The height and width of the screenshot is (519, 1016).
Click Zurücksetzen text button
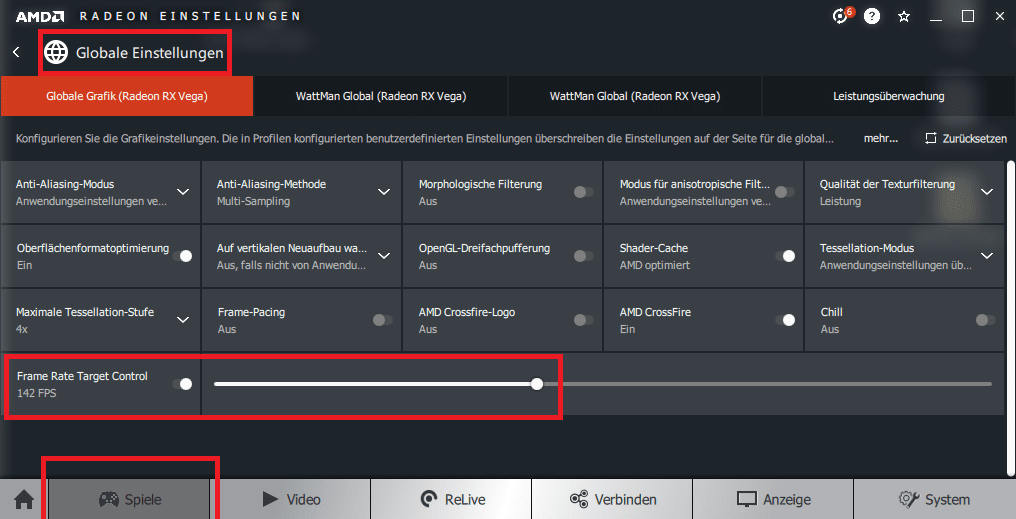tap(975, 139)
